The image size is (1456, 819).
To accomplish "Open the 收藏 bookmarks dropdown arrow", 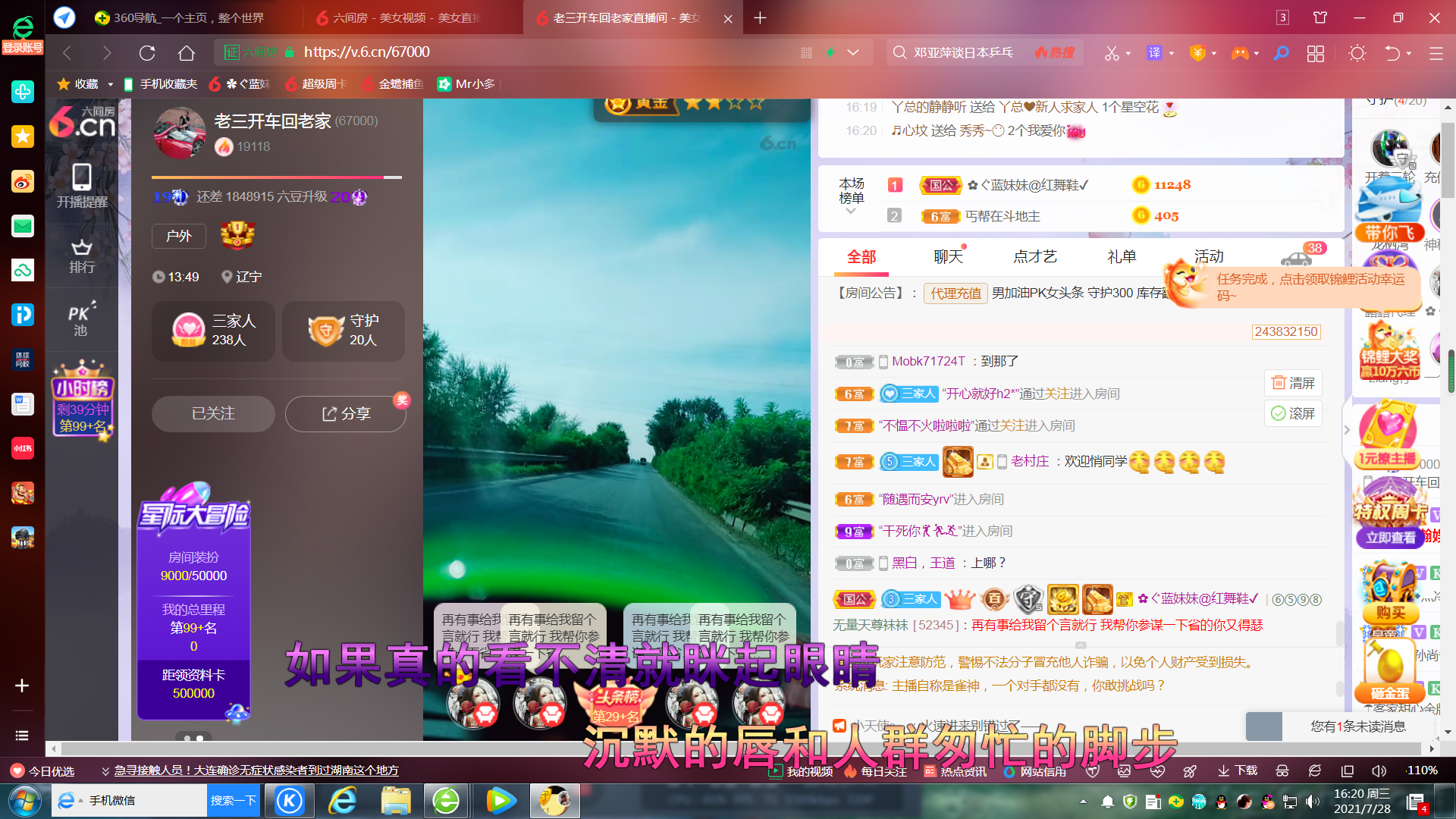I will click(110, 84).
